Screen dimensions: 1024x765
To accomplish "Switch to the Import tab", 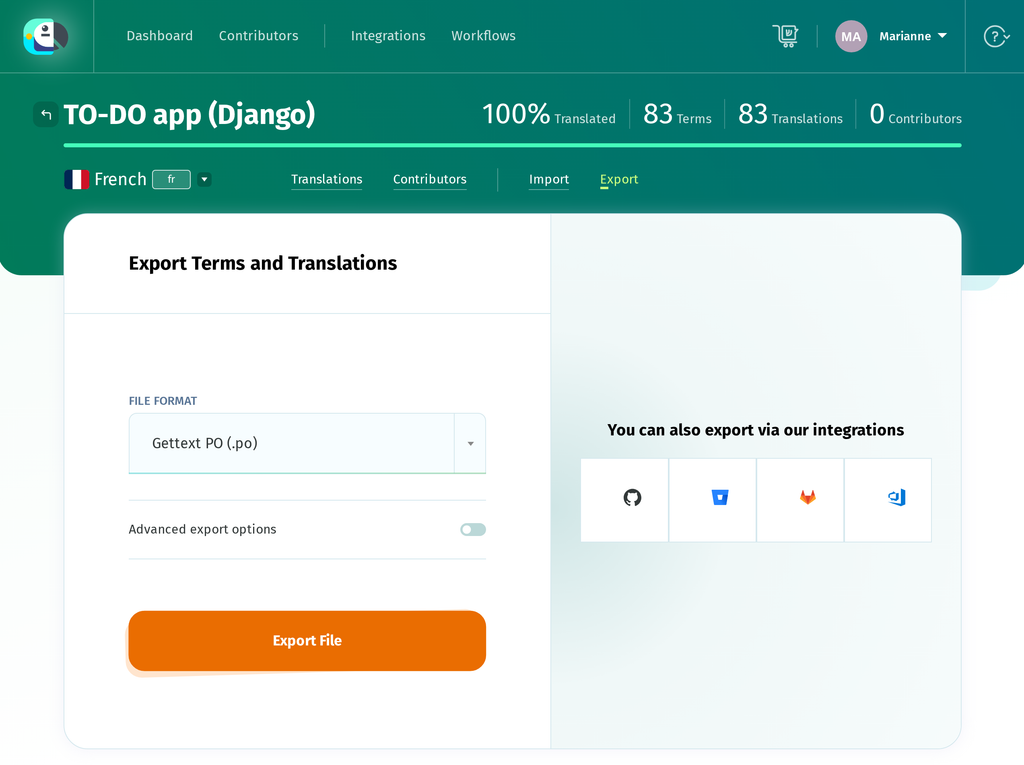I will point(549,179).
